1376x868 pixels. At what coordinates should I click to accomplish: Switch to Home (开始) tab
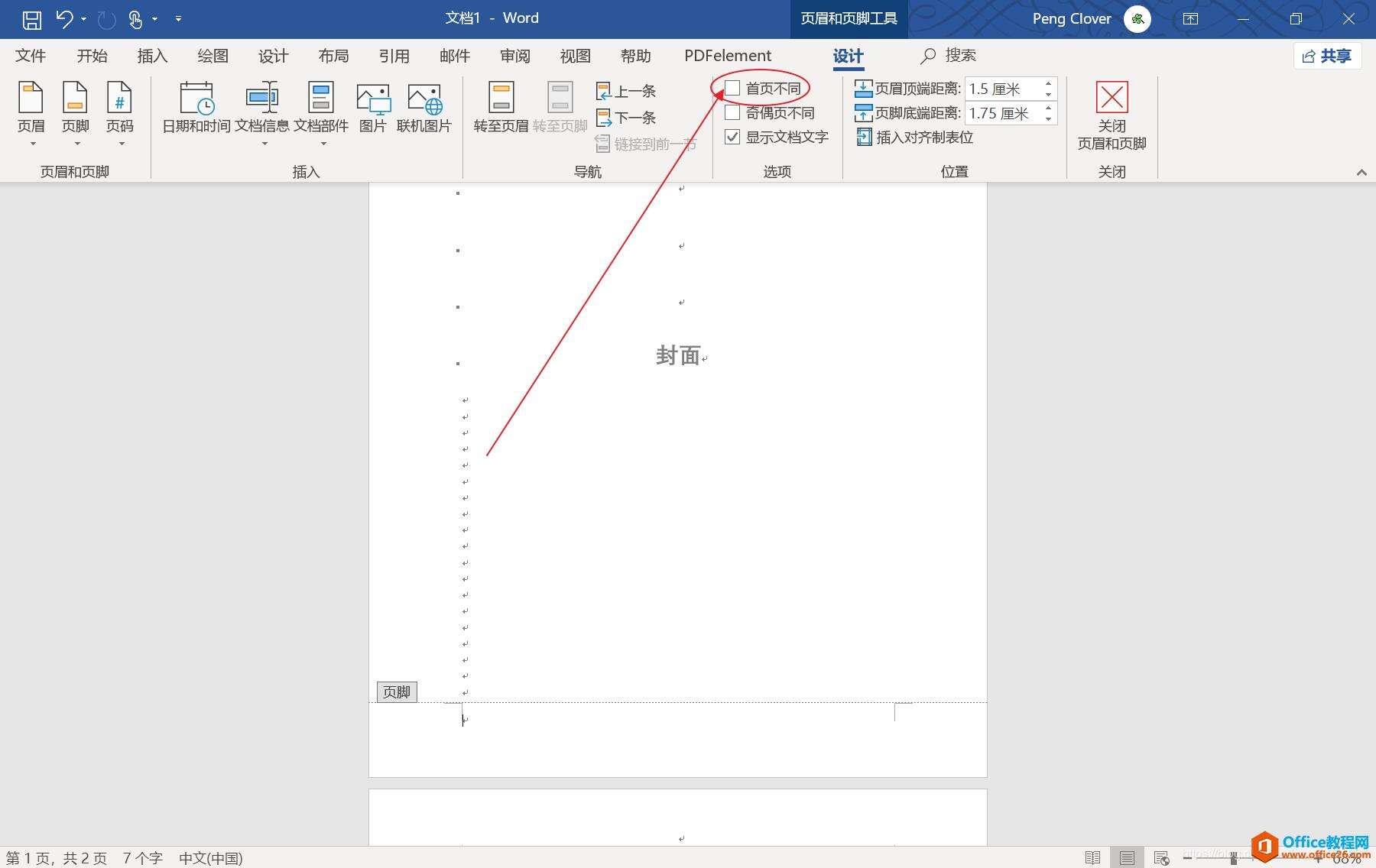pyautogui.click(x=92, y=56)
